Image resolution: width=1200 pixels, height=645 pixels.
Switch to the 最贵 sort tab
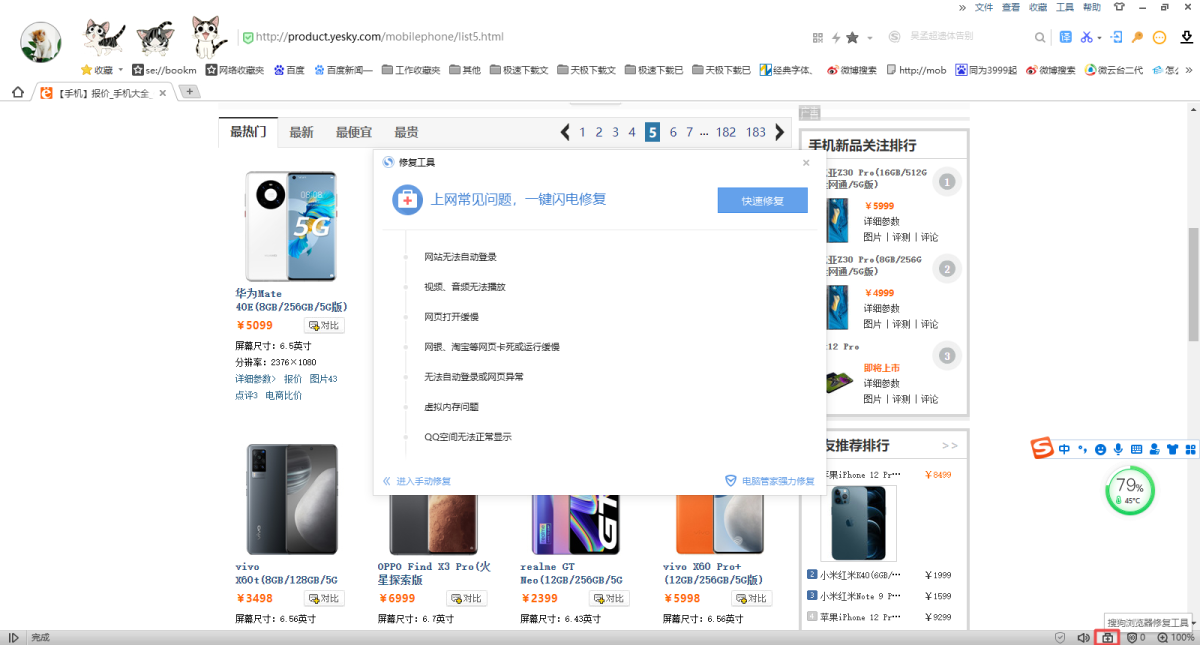click(x=406, y=132)
